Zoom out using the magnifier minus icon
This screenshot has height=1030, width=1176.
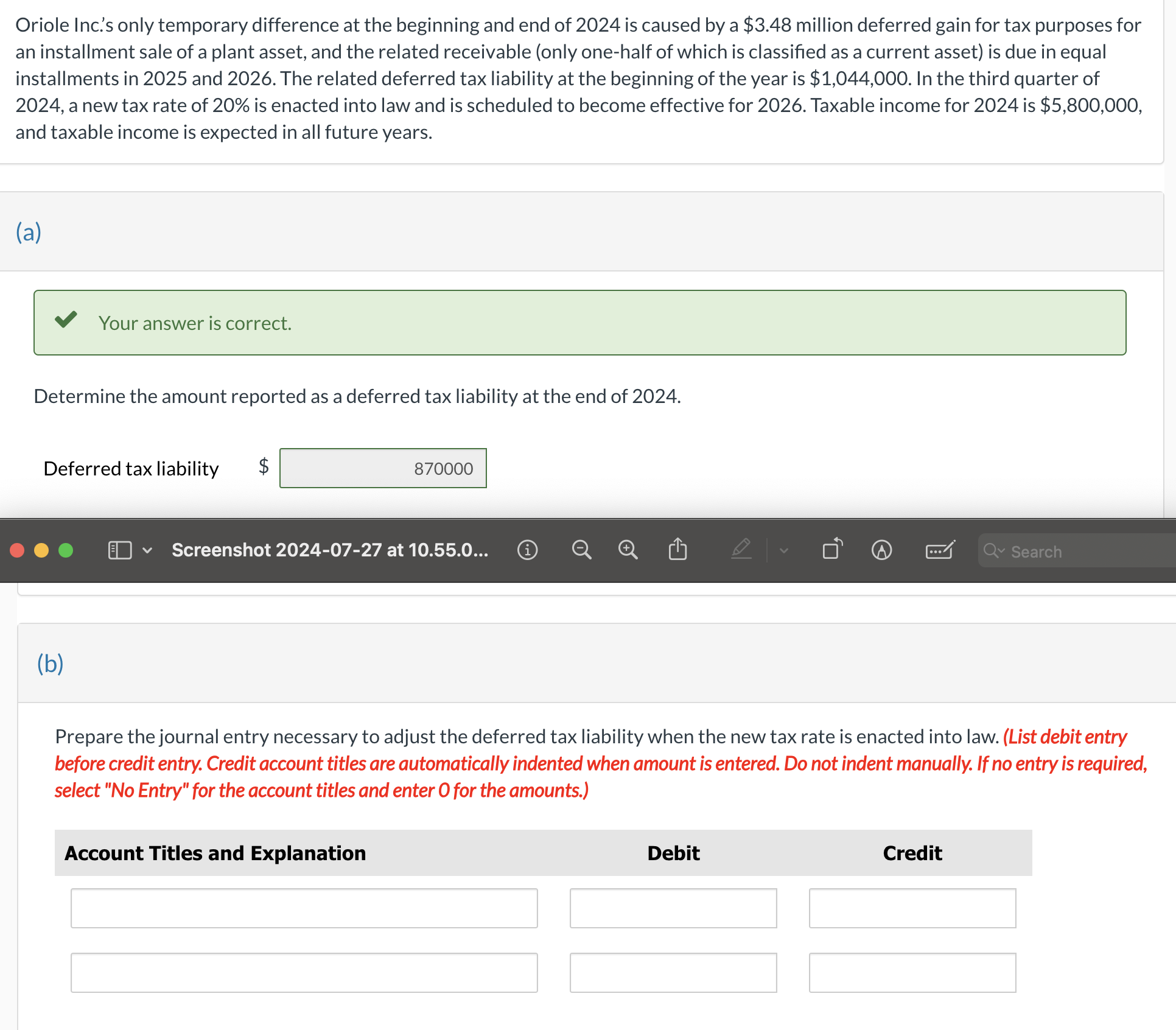(x=581, y=550)
